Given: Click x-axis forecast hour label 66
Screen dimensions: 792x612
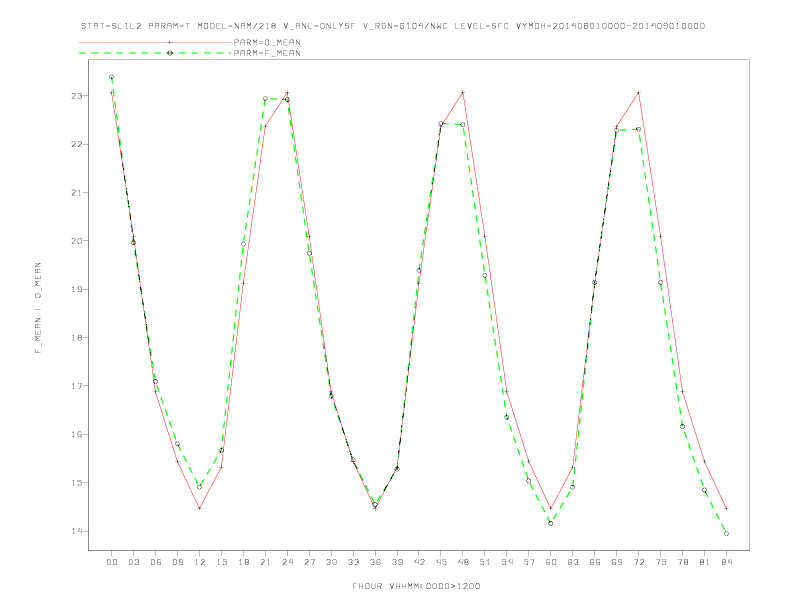Looking at the screenshot, I should tap(595, 562).
